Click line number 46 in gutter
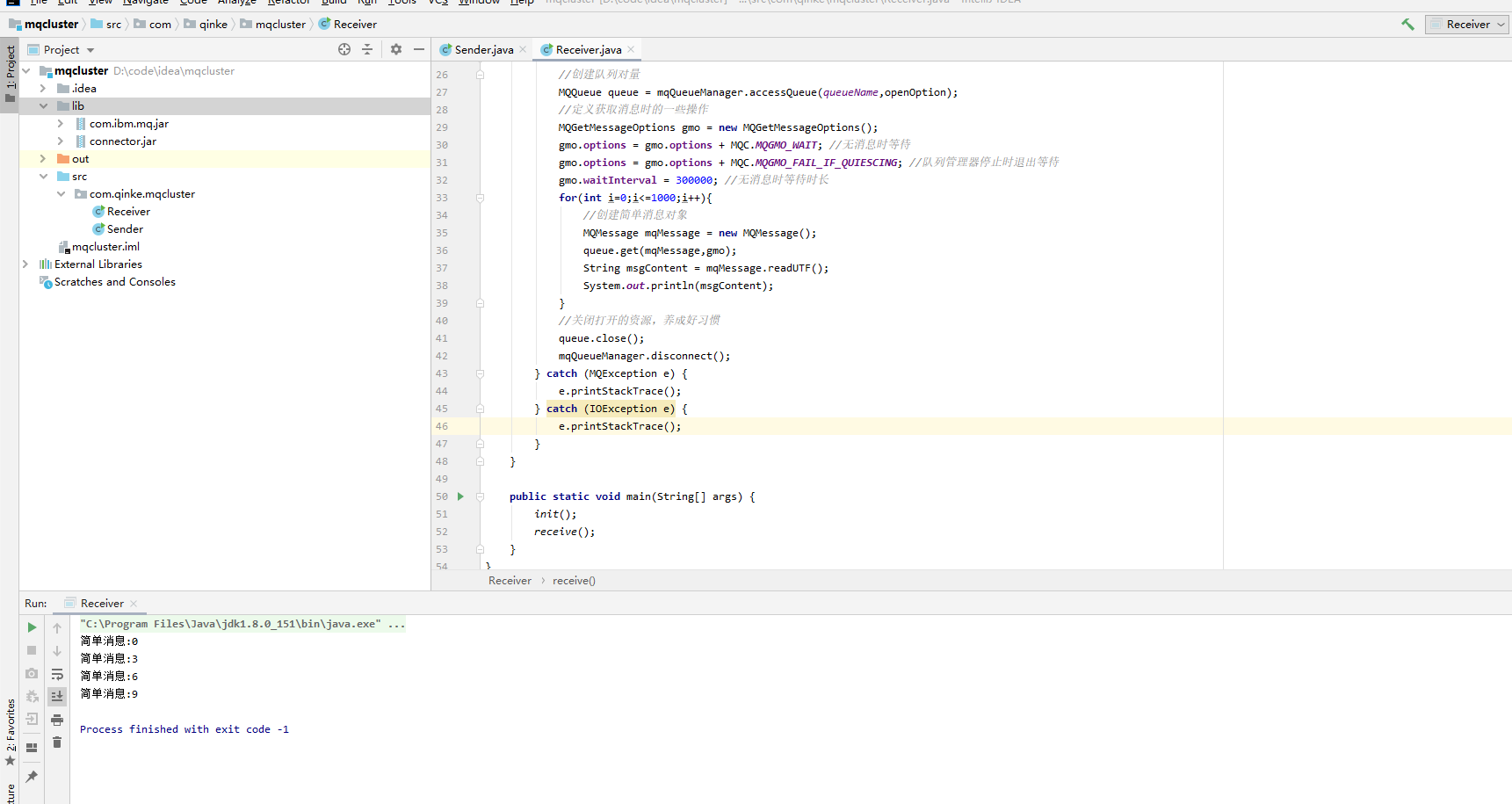1512x804 pixels. click(441, 426)
